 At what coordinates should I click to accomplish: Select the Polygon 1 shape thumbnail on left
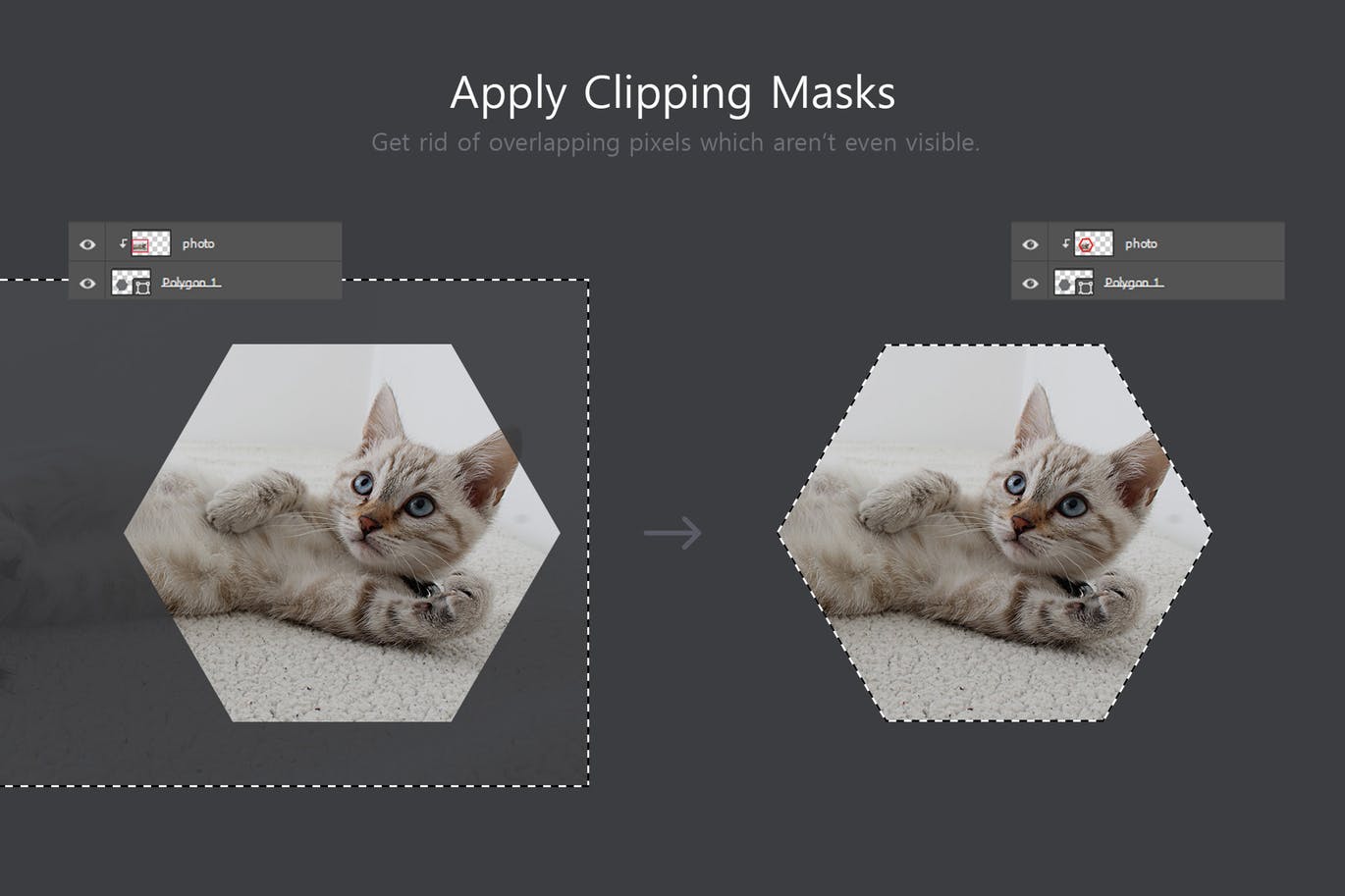121,284
